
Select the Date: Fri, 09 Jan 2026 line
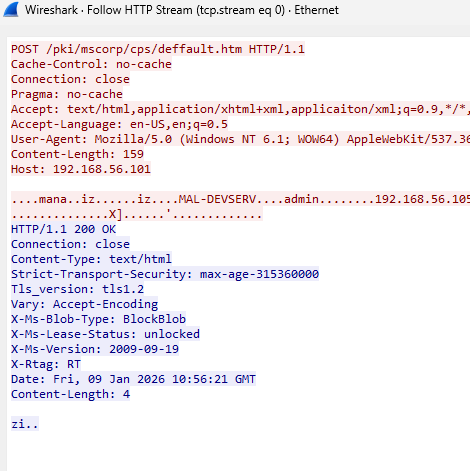[x=133, y=379]
